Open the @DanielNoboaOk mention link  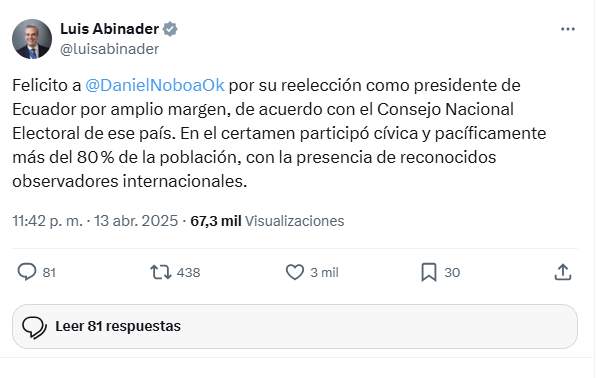[x=155, y=85]
